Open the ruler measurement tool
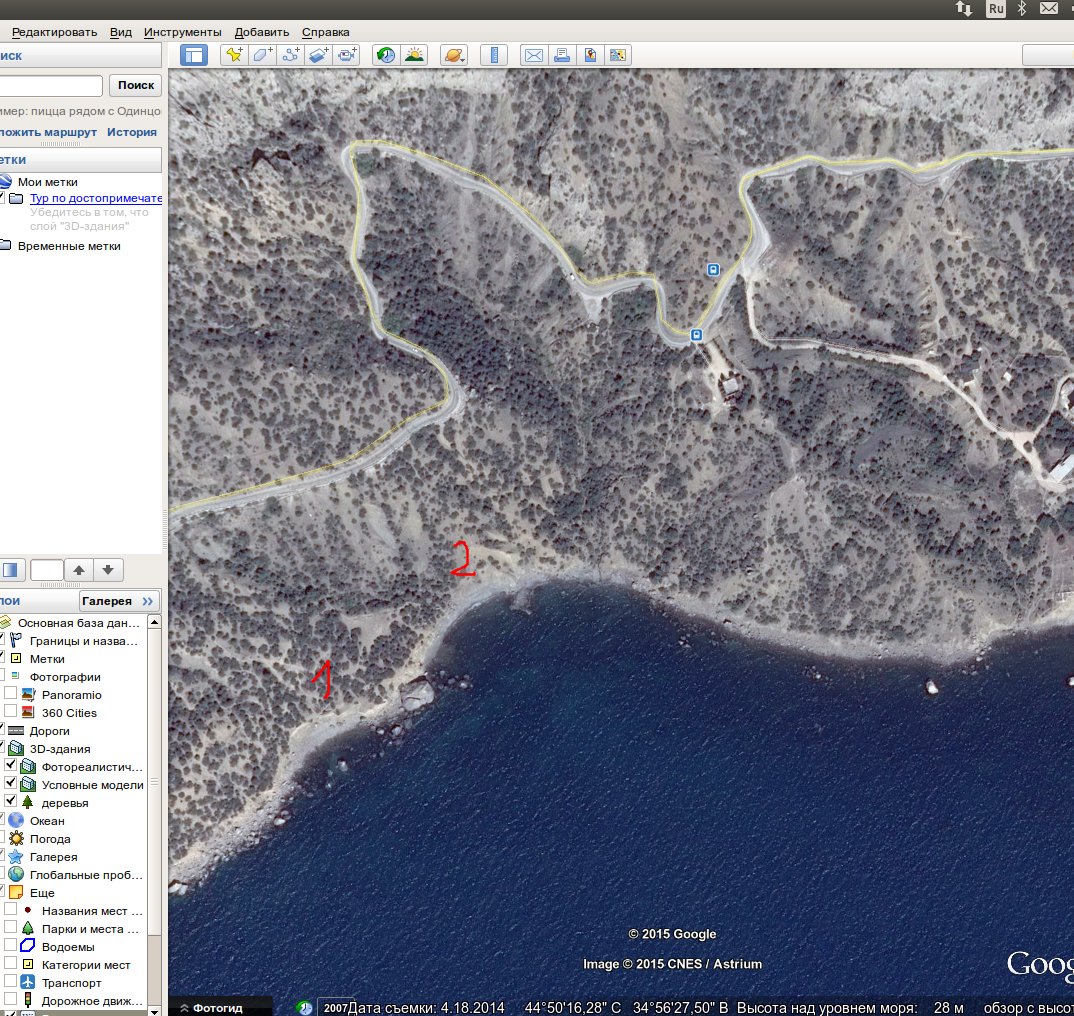The height and width of the screenshot is (1016, 1074). click(x=495, y=55)
